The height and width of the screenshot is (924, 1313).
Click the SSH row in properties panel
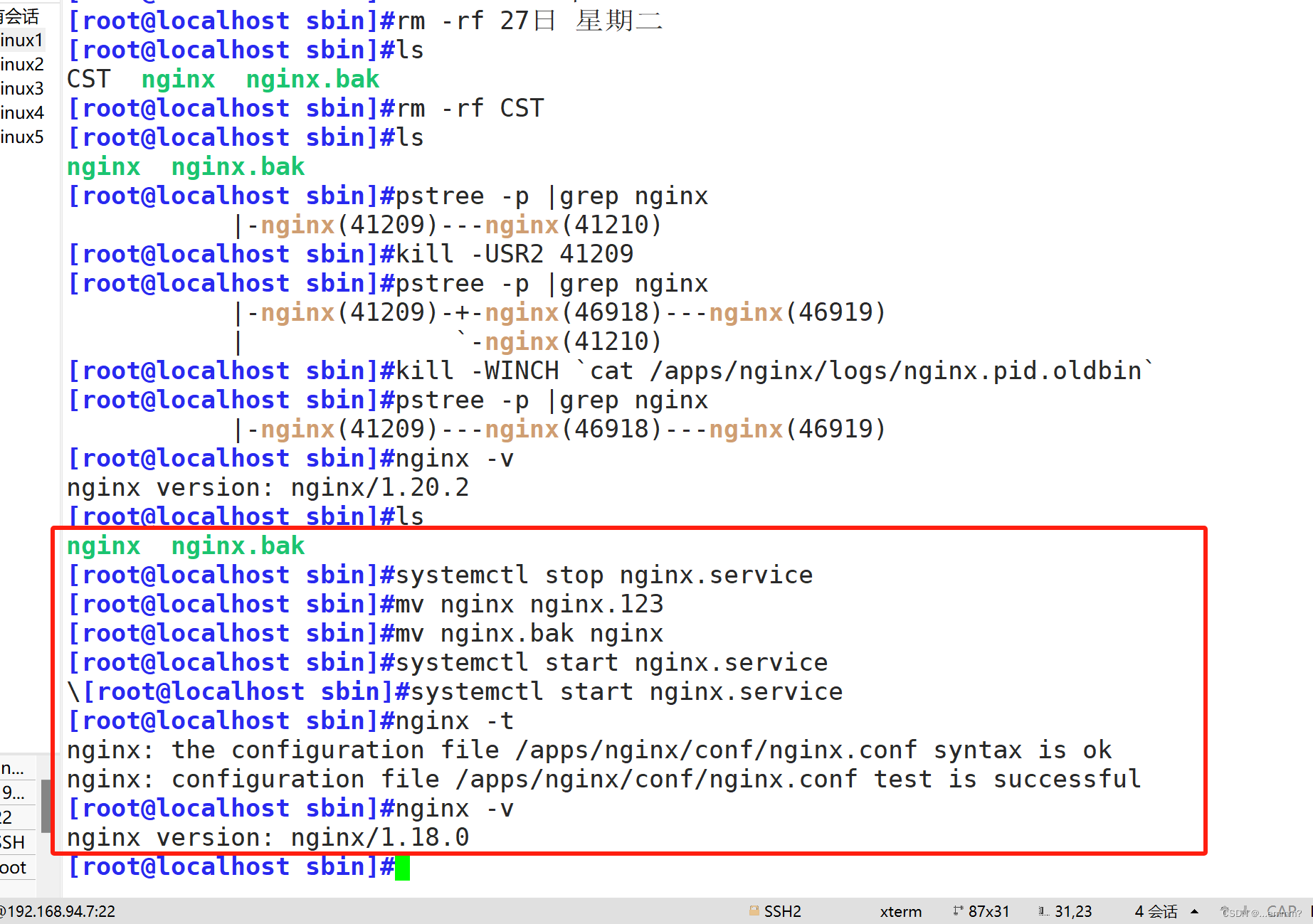pyautogui.click(x=18, y=842)
